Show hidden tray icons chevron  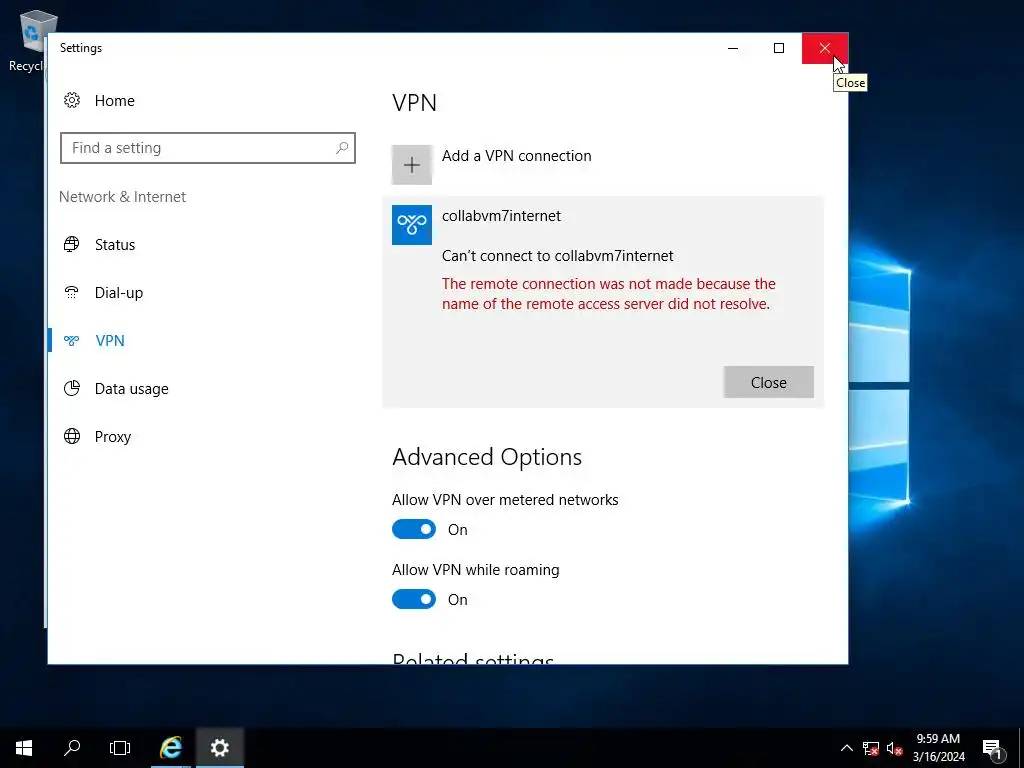[x=846, y=748]
